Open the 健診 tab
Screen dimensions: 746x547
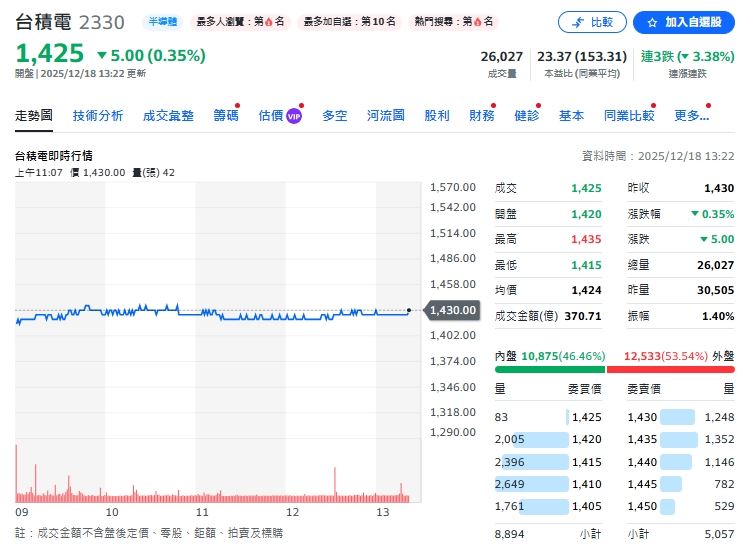pyautogui.click(x=527, y=116)
